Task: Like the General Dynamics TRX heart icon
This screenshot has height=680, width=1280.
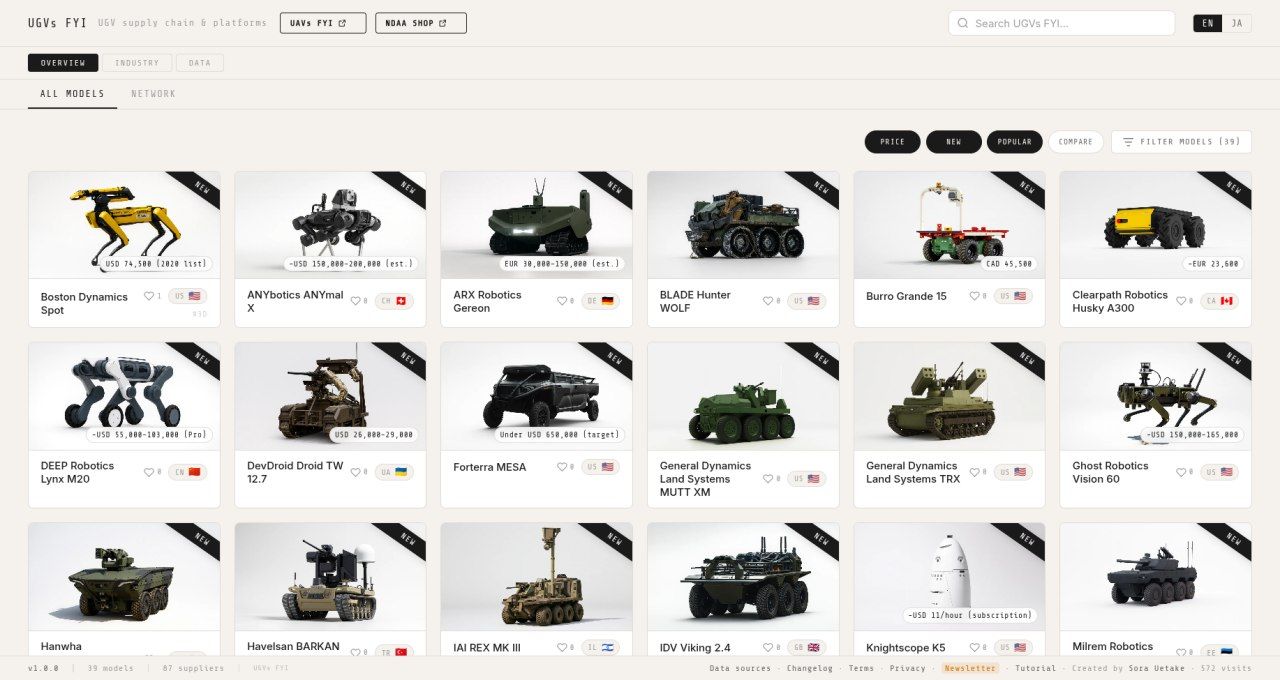Action: coord(975,472)
